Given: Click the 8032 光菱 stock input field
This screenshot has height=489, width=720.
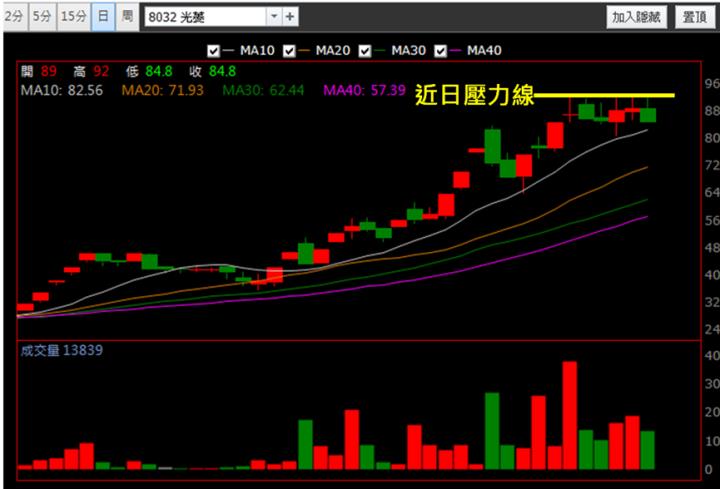Looking at the screenshot, I should (205, 17).
